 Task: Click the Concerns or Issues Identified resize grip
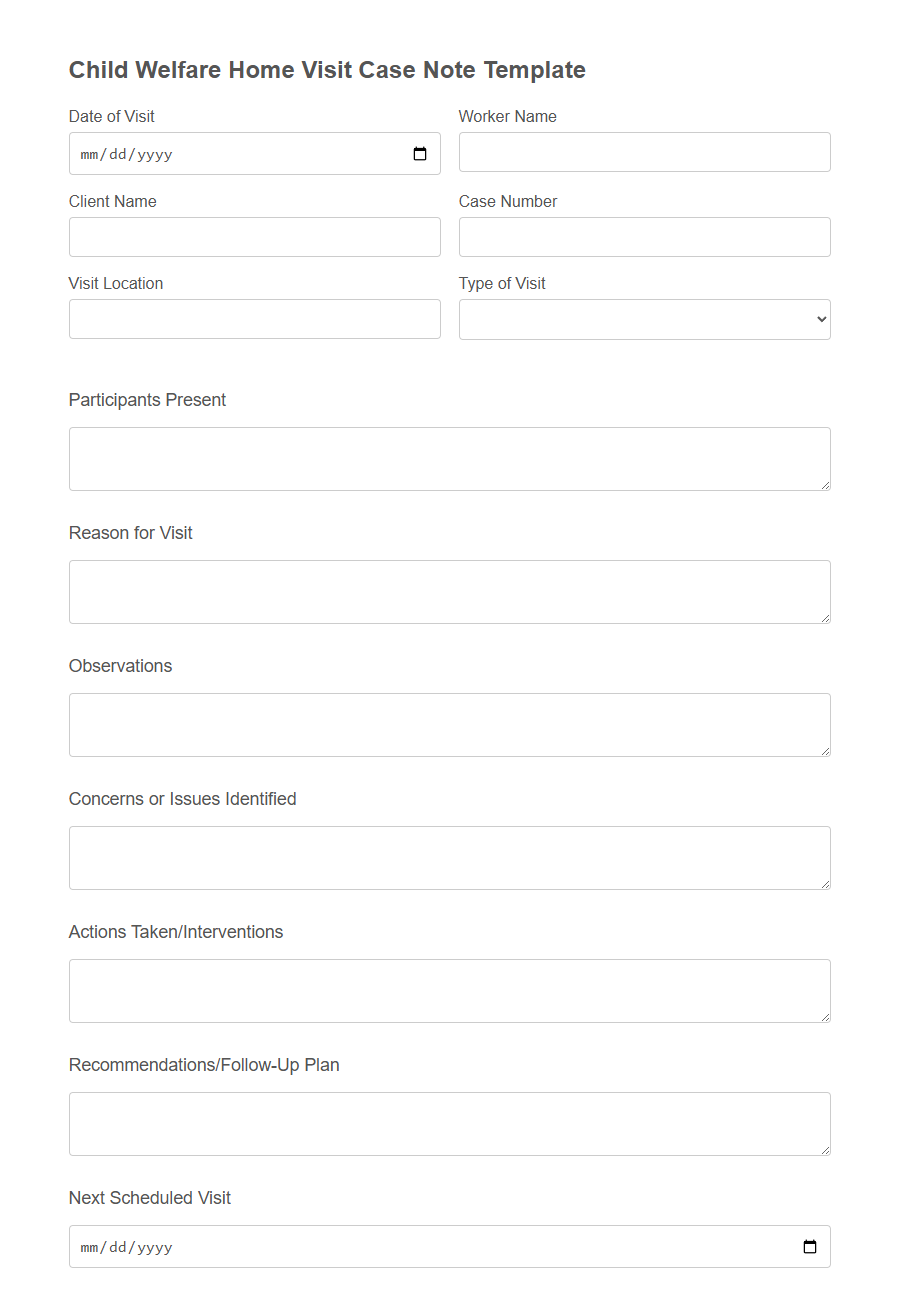pyautogui.click(x=825, y=884)
